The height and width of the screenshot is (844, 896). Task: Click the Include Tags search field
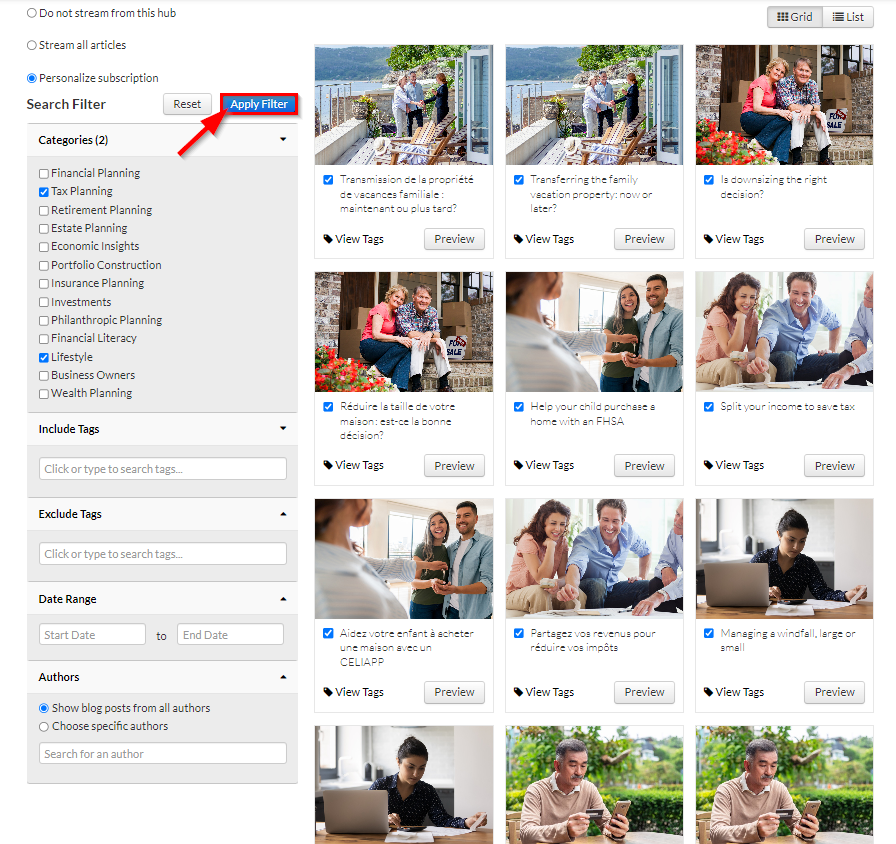click(162, 469)
